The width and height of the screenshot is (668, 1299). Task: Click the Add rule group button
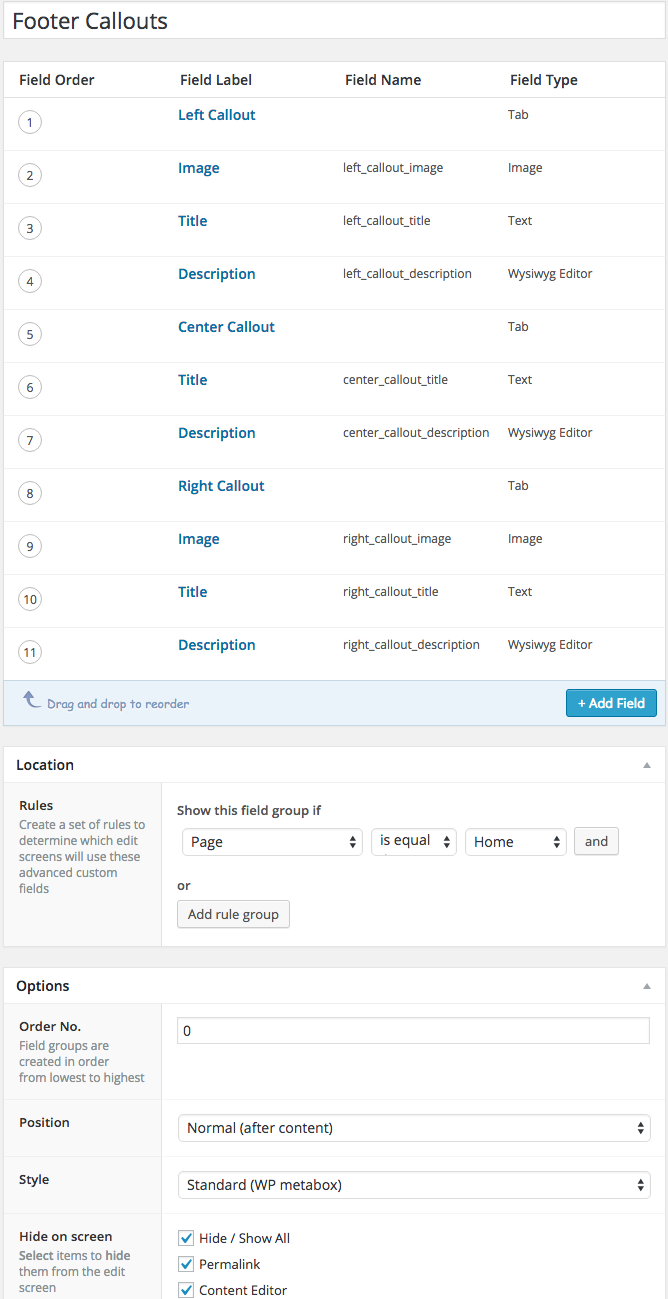(233, 914)
